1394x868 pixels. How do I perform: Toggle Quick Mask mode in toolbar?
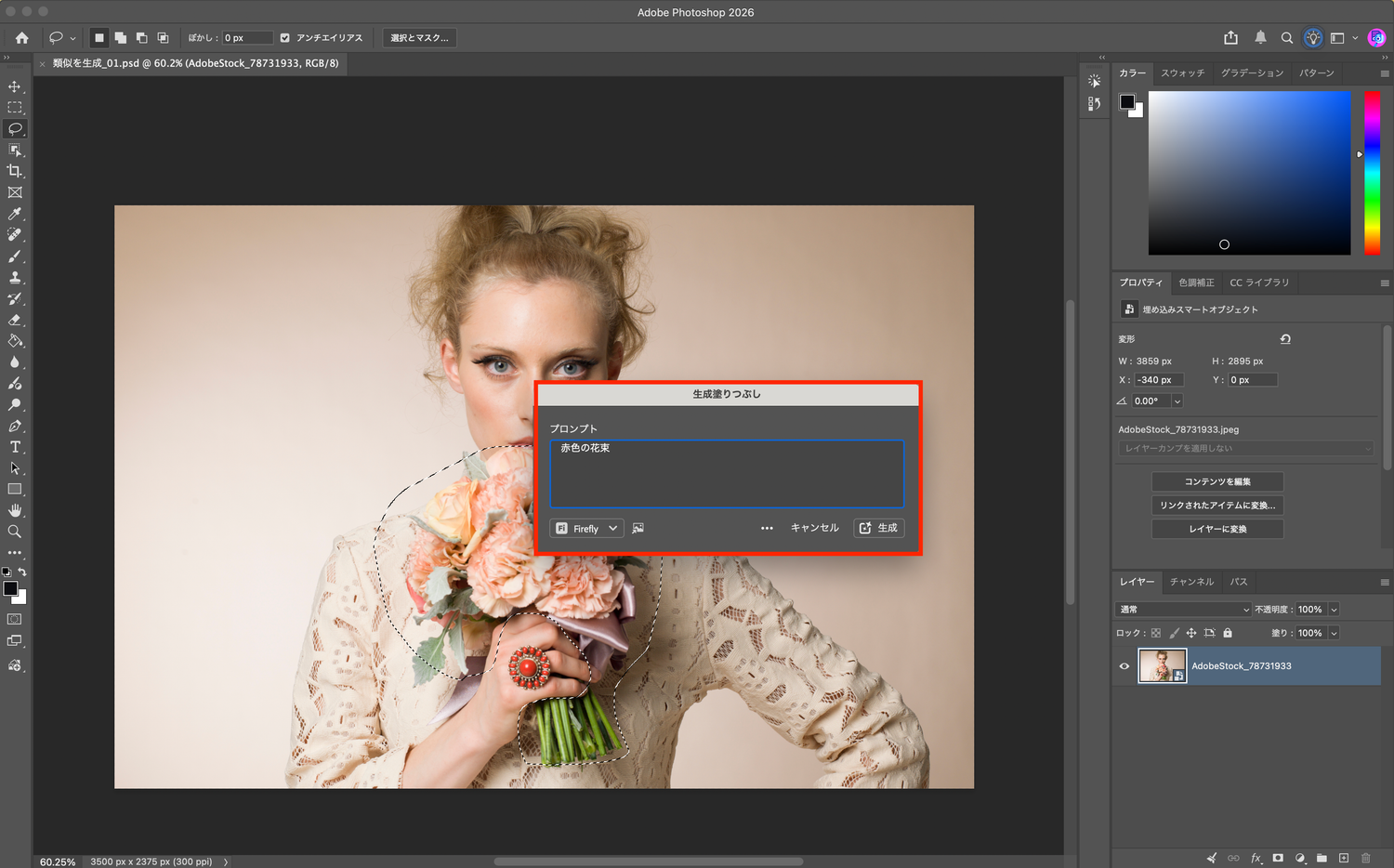[15, 619]
